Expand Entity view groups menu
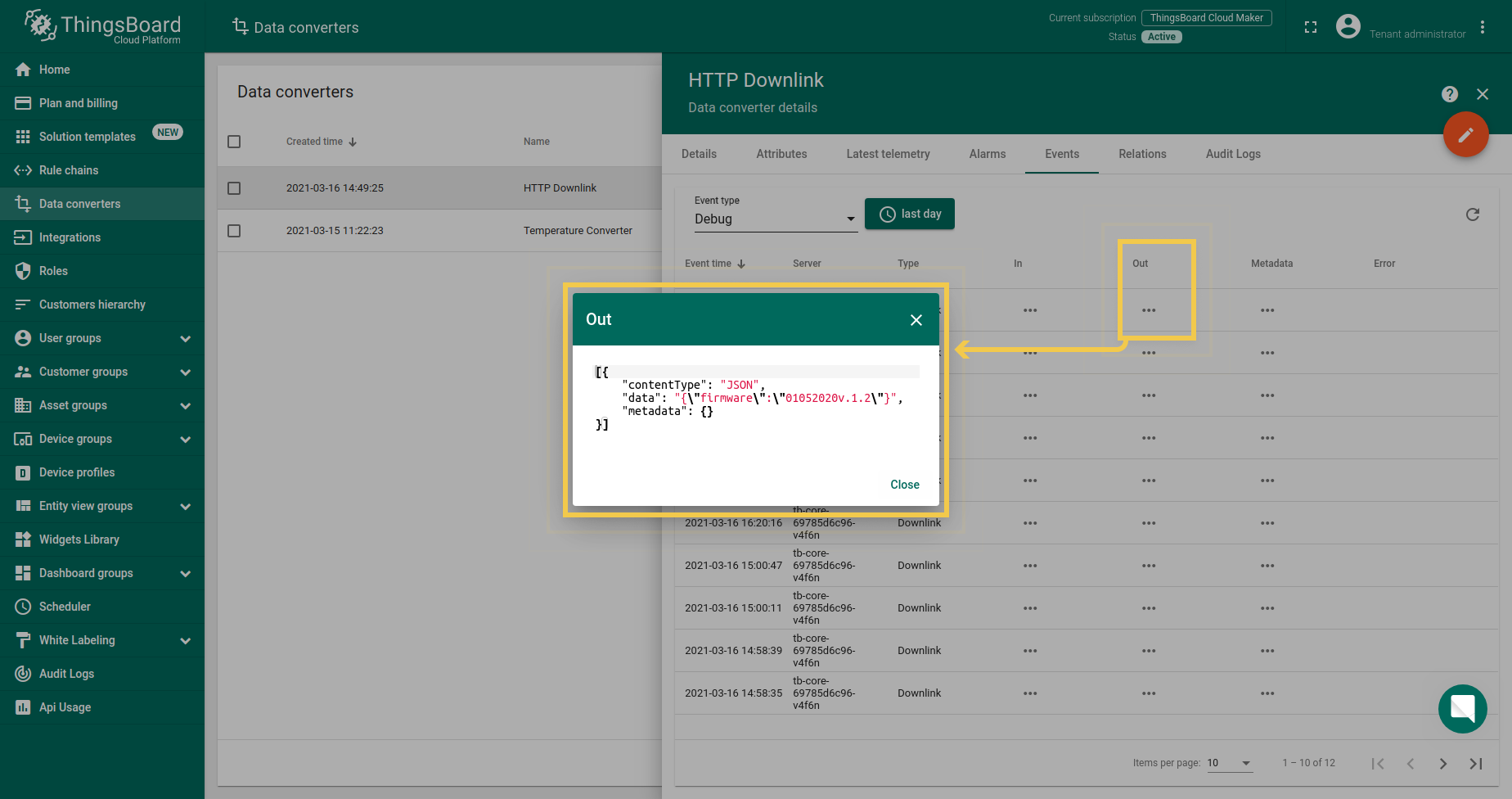 (x=101, y=506)
